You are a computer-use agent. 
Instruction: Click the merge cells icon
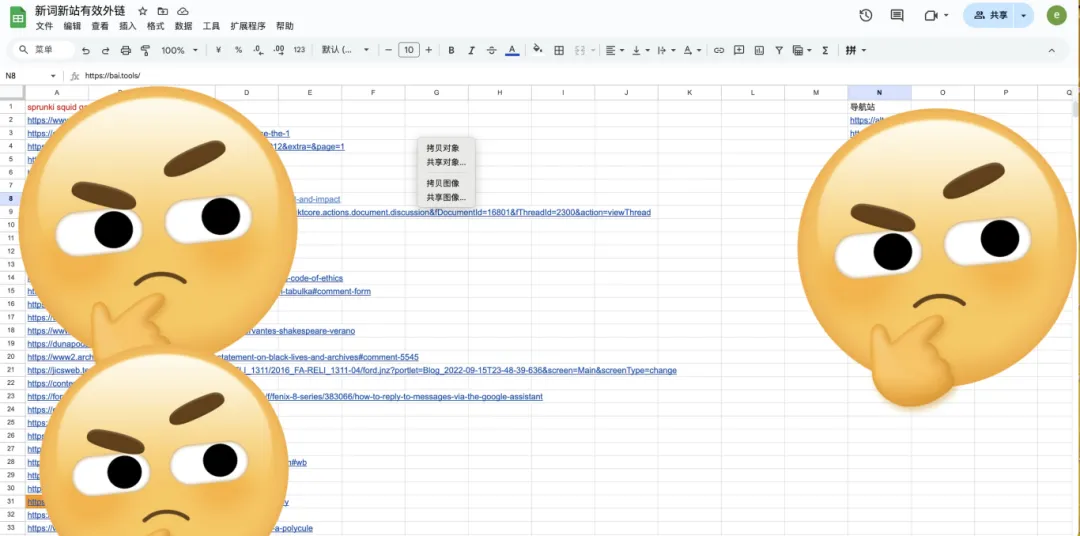(579, 50)
